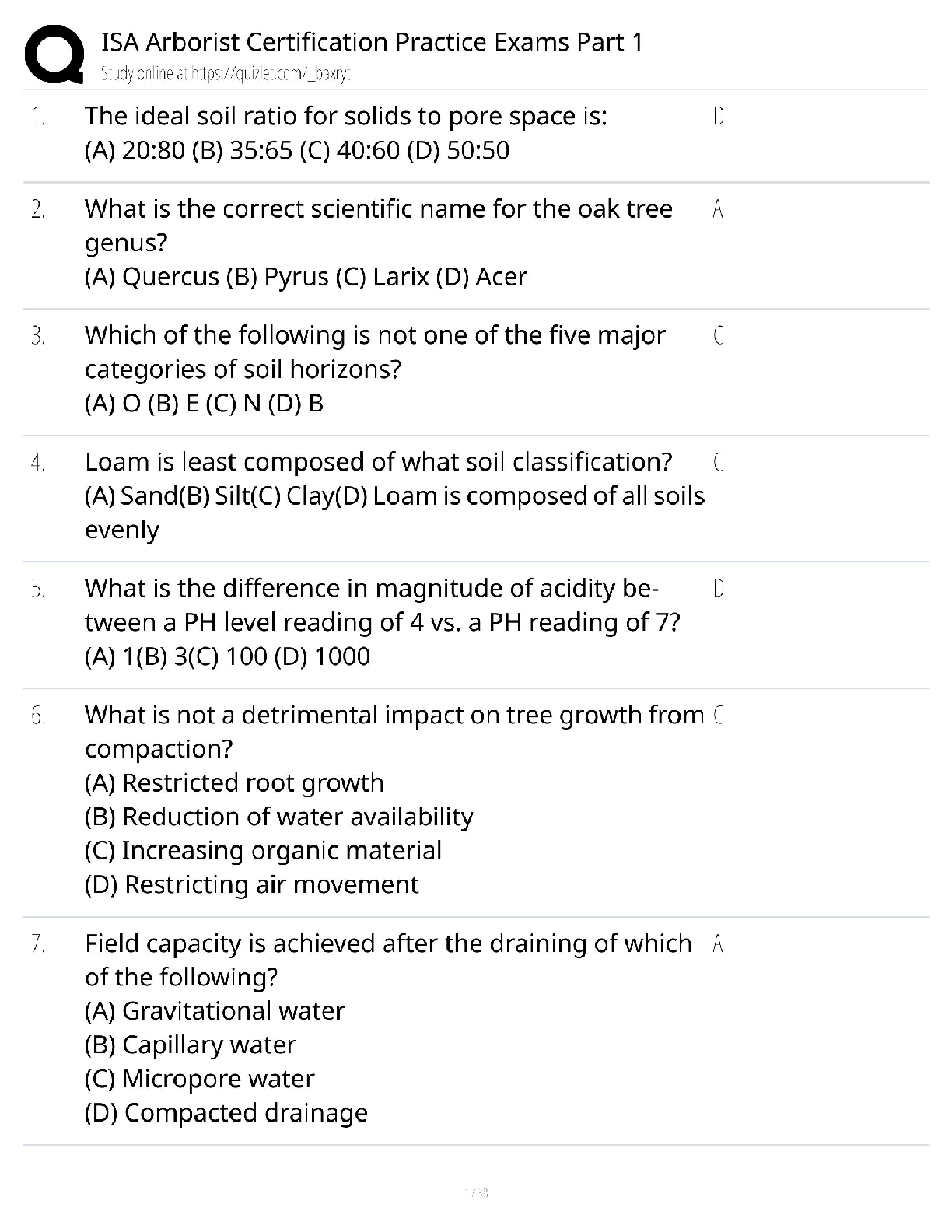Click the Loam soil classification question

tap(378, 462)
